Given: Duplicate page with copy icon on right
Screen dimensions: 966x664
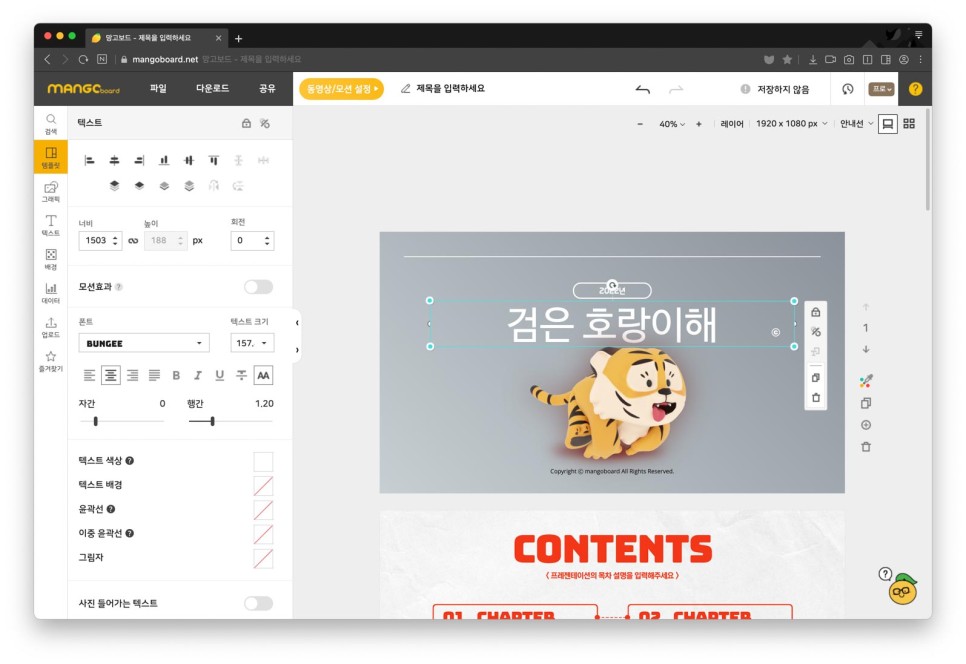Looking at the screenshot, I should (x=866, y=403).
